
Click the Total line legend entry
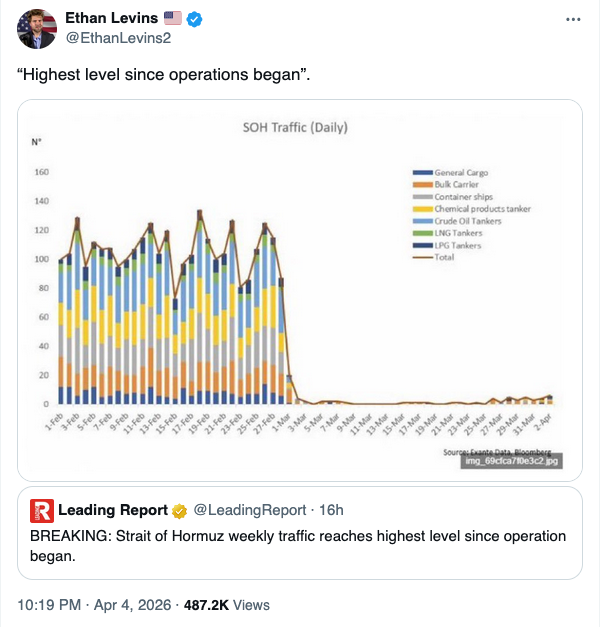pos(447,257)
